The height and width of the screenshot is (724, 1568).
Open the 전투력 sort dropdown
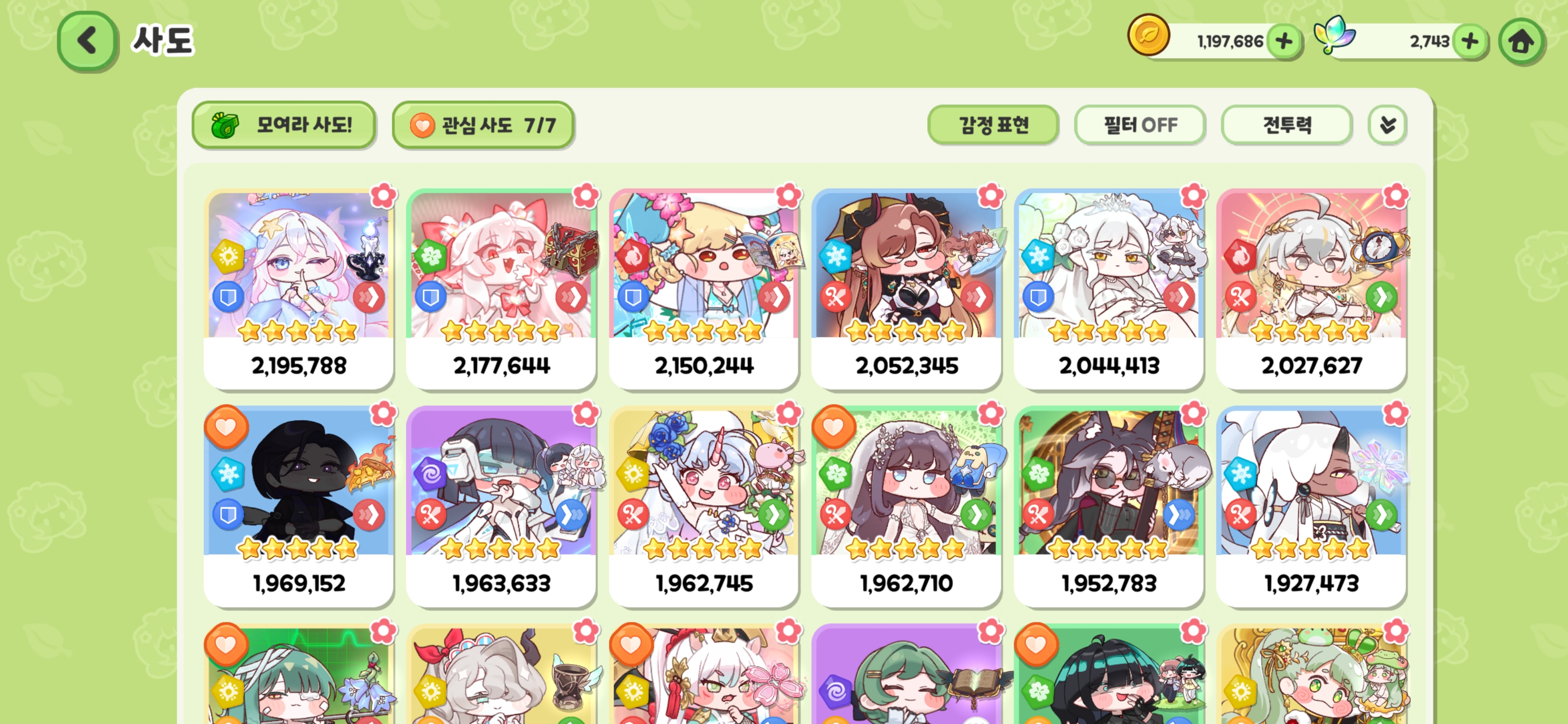1287,125
